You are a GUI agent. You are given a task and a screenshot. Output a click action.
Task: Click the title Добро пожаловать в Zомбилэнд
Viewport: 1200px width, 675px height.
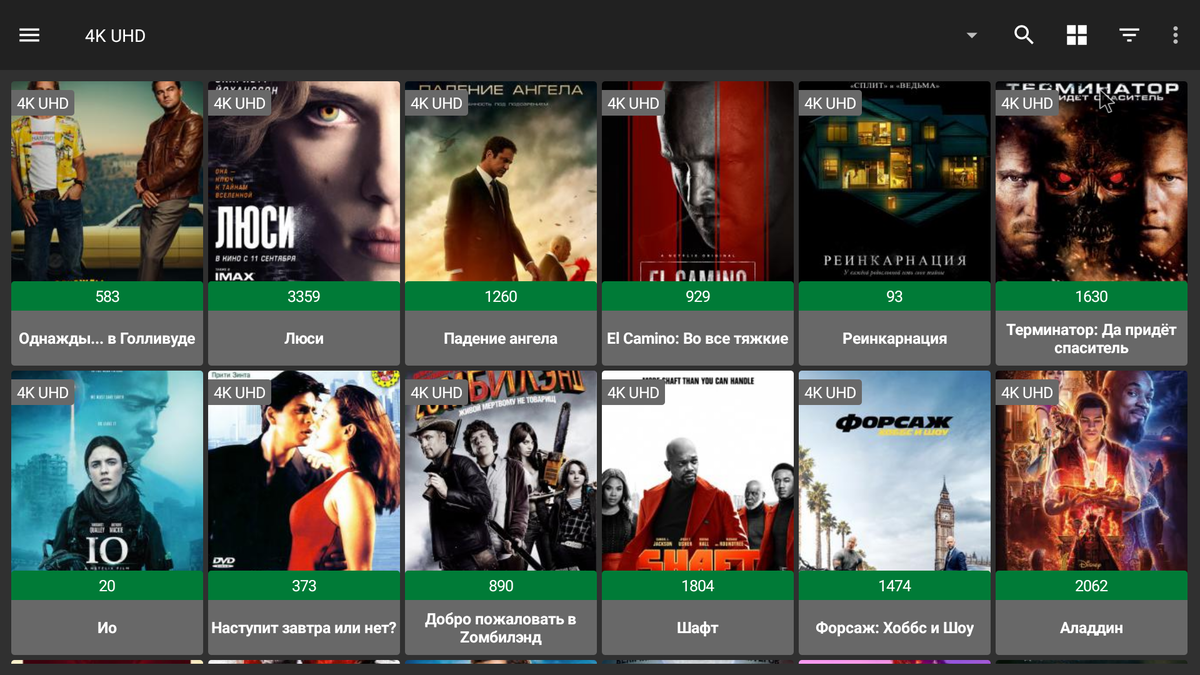point(501,628)
